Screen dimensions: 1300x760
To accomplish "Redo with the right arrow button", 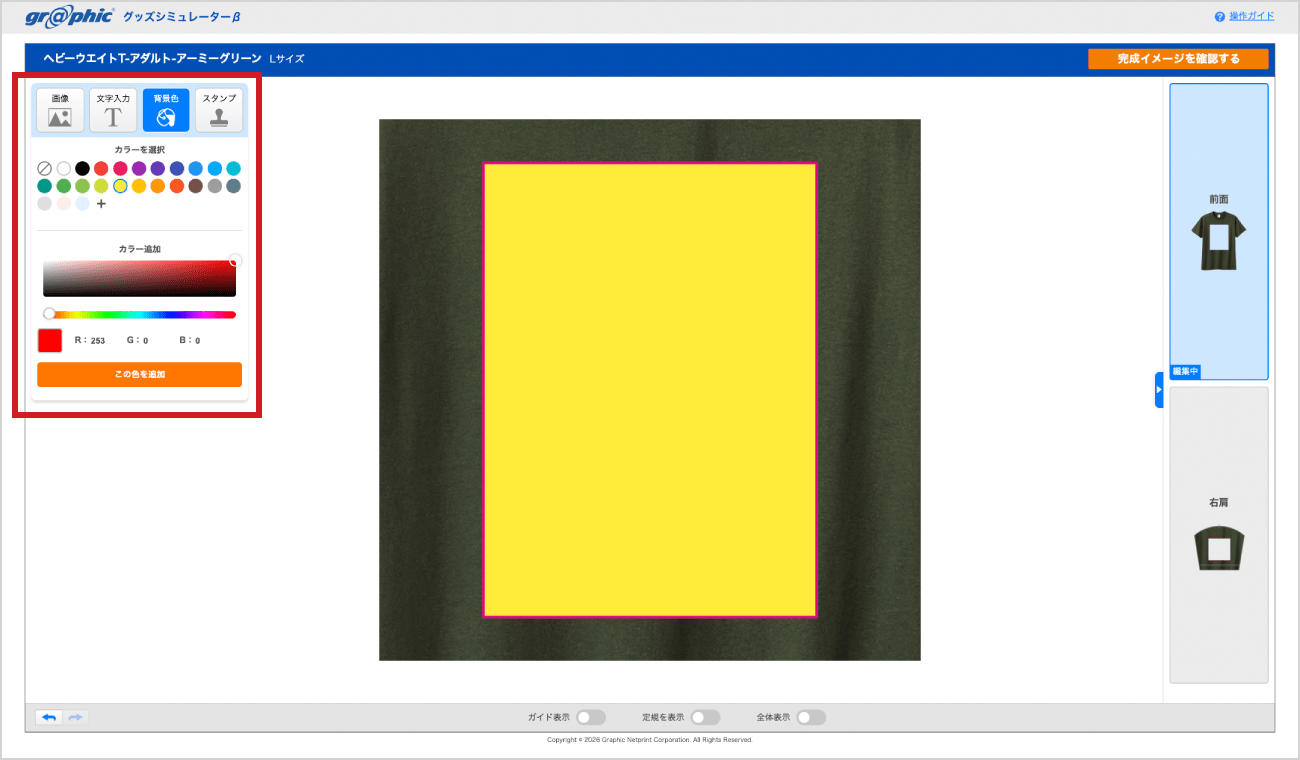I will (75, 717).
